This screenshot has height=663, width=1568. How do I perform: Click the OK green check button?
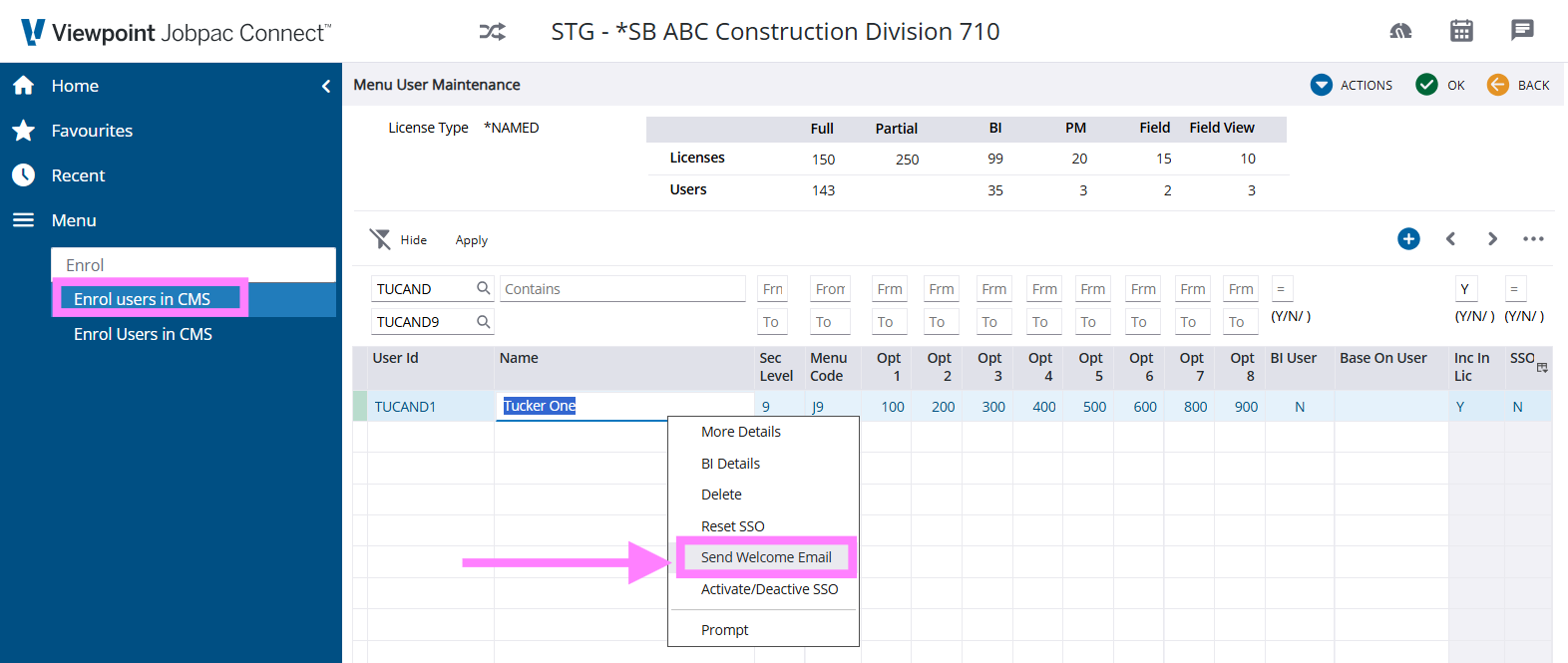pyautogui.click(x=1440, y=85)
